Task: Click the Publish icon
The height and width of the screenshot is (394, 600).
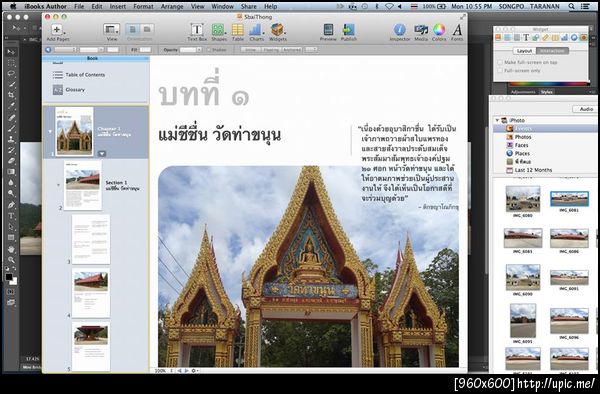Action: click(348, 30)
